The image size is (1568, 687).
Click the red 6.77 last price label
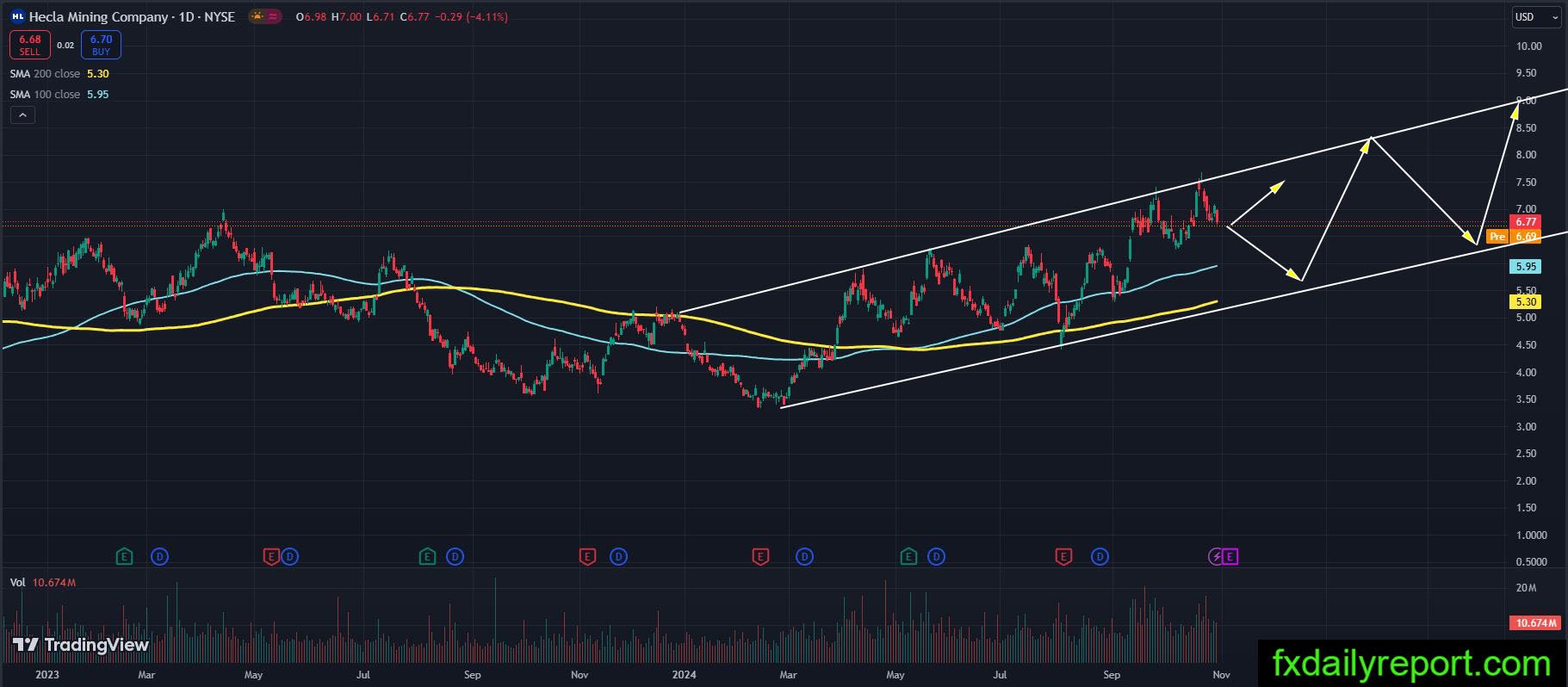1526,222
